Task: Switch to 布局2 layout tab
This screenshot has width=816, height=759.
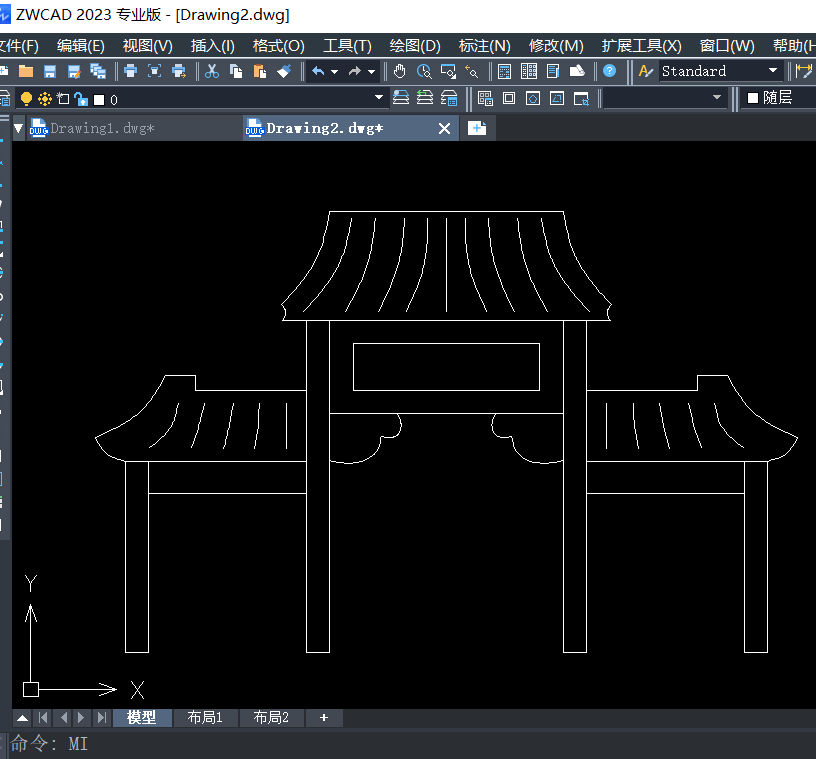Action: 271,717
